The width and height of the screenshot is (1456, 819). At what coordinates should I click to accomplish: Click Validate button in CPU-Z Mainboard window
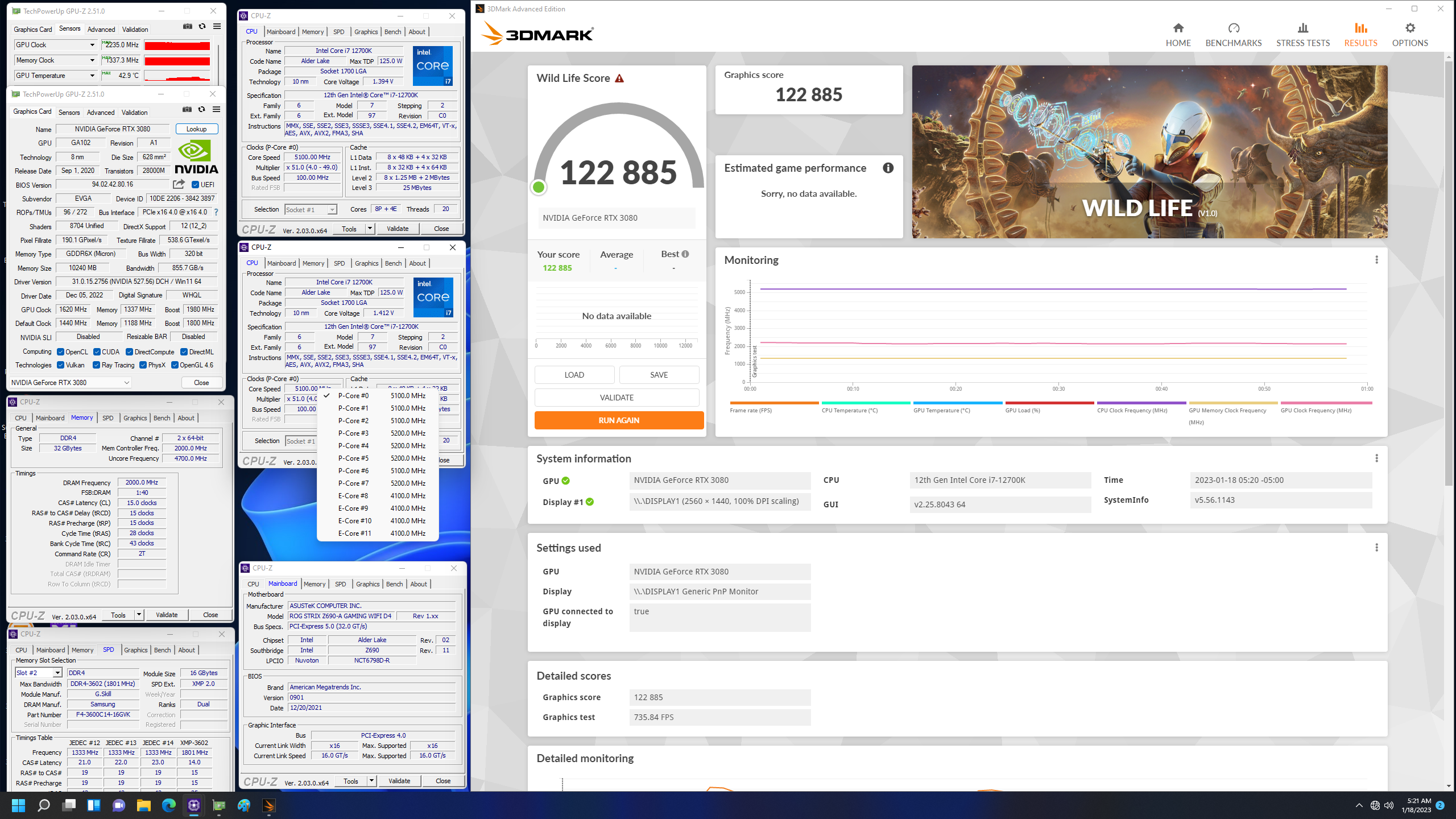point(399,781)
